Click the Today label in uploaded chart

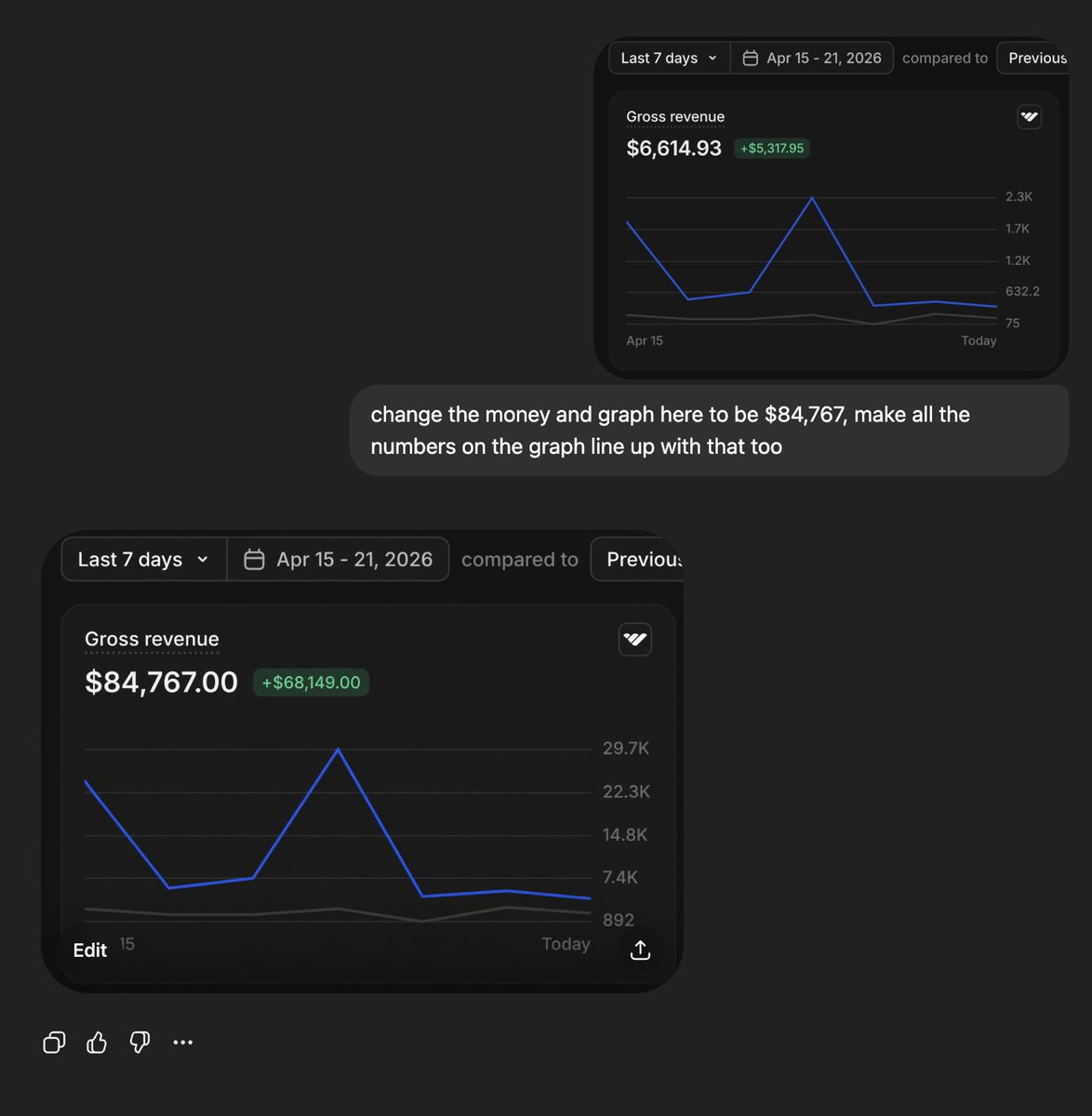pyautogui.click(x=979, y=340)
